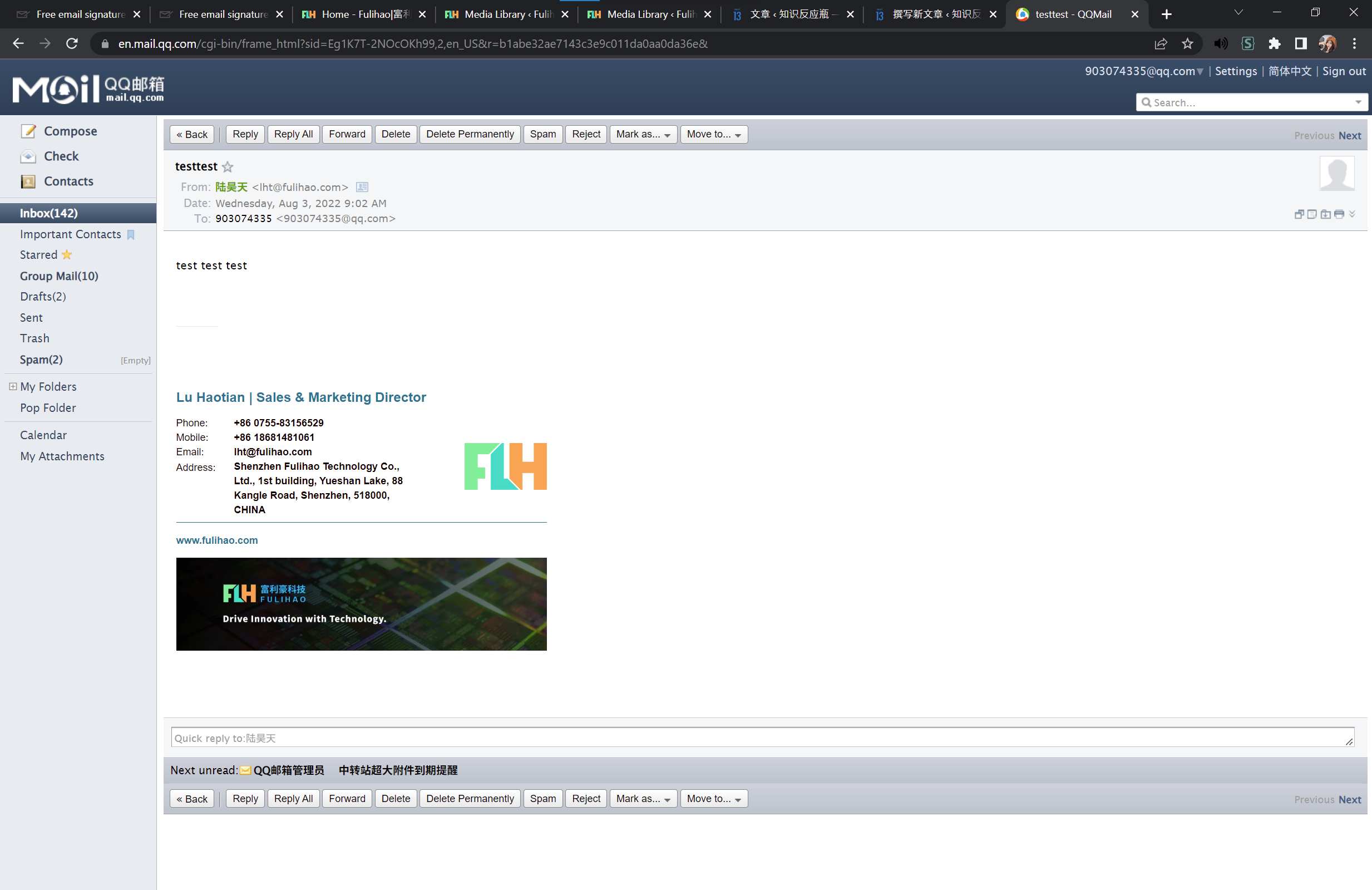Open sender contact card icon
This screenshot has width=1372, height=890.
(x=362, y=187)
